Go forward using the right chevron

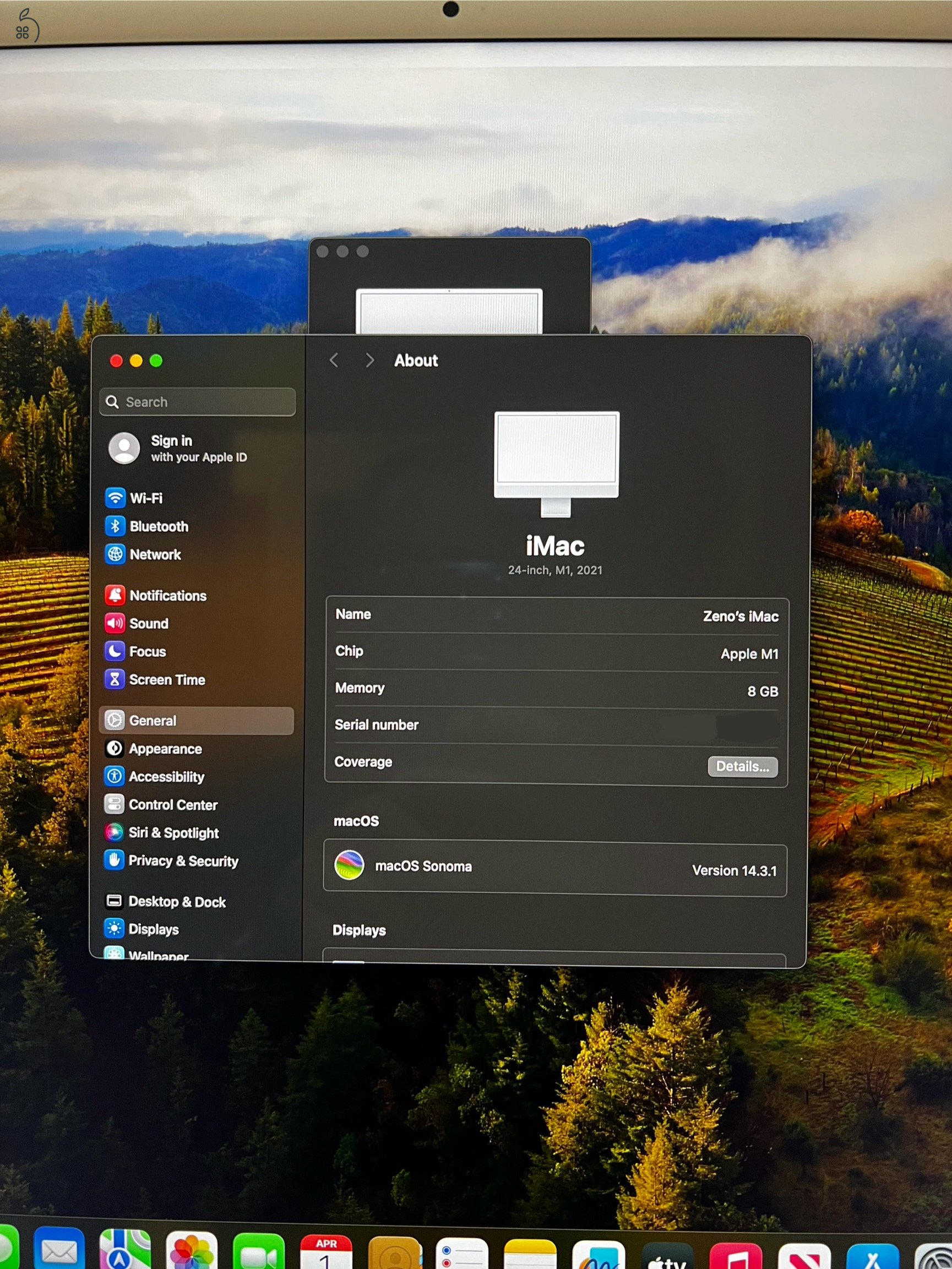(x=369, y=360)
